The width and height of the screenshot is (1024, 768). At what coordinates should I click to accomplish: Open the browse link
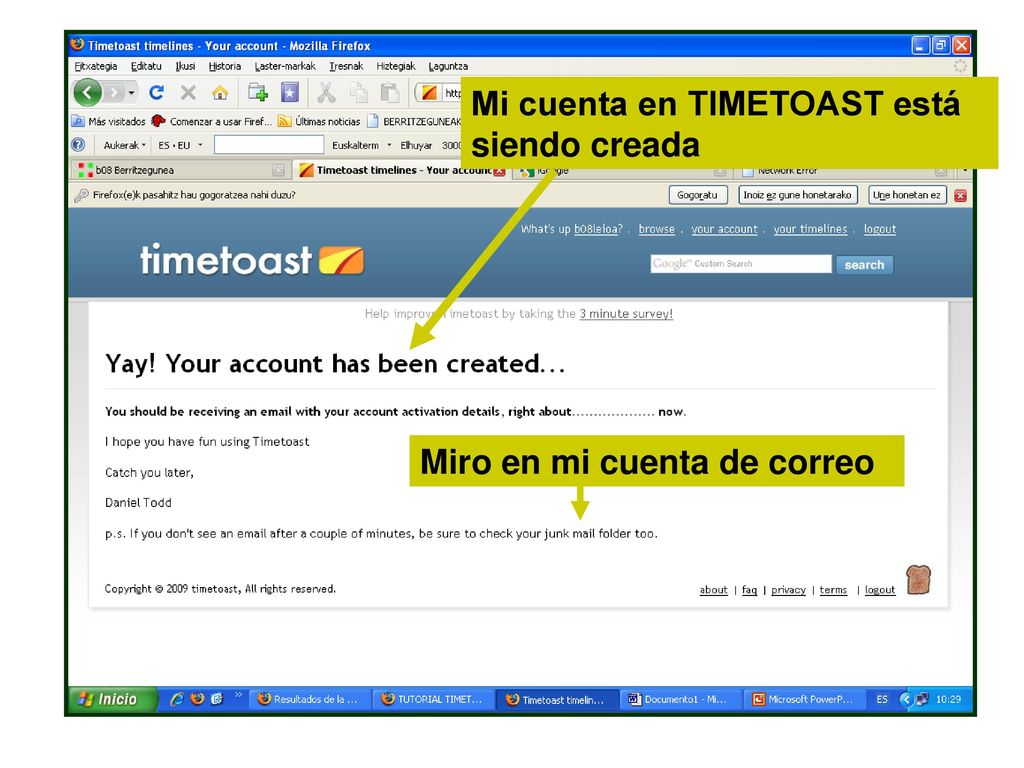[656, 229]
